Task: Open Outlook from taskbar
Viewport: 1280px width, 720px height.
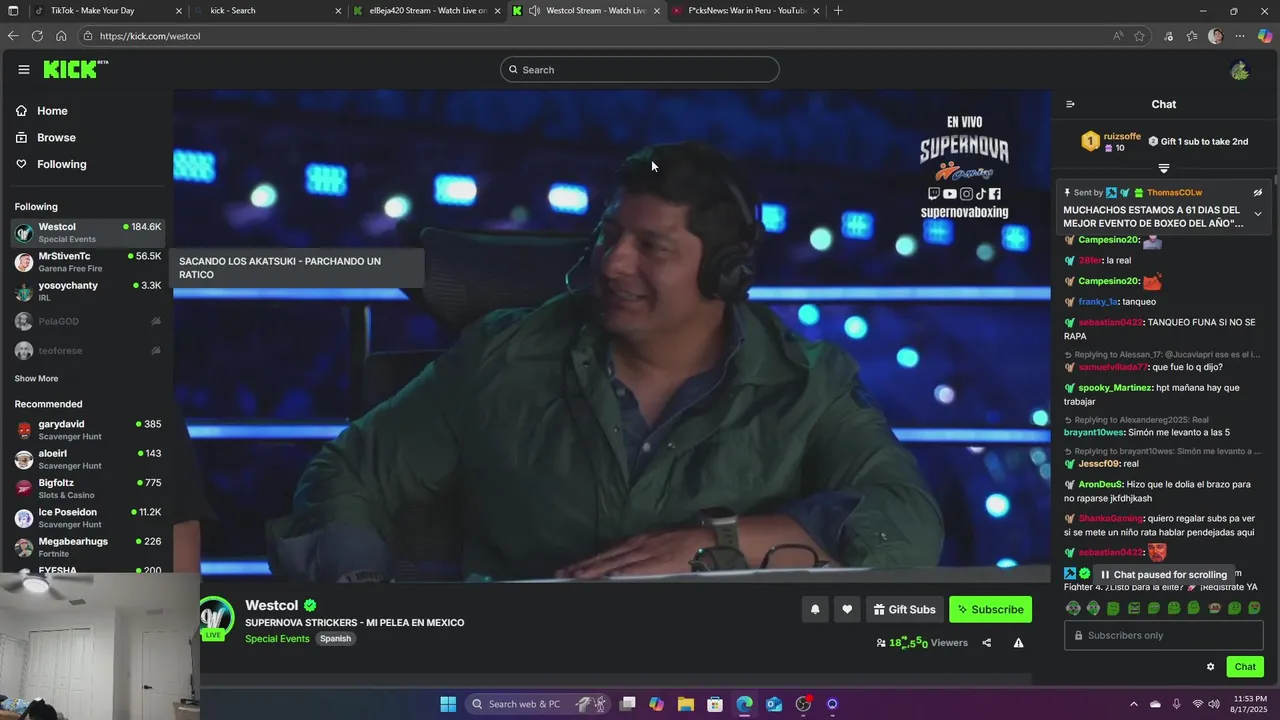Action: tap(774, 704)
